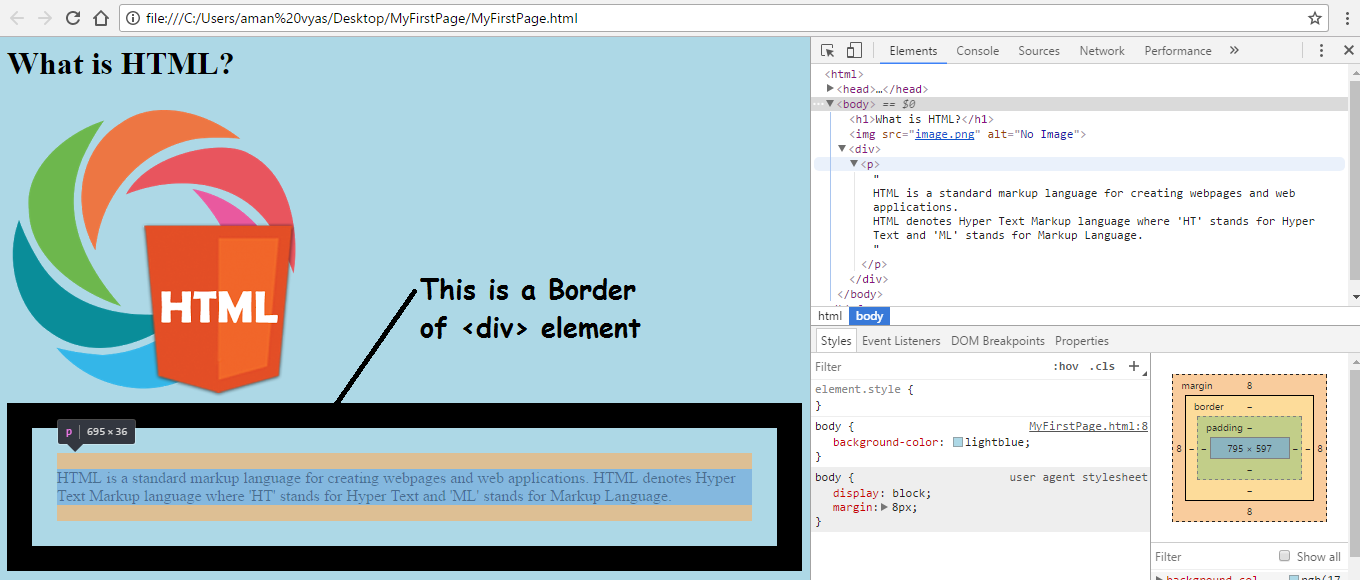Click the new style rule plus icon
1360x580 pixels.
(x=1134, y=366)
